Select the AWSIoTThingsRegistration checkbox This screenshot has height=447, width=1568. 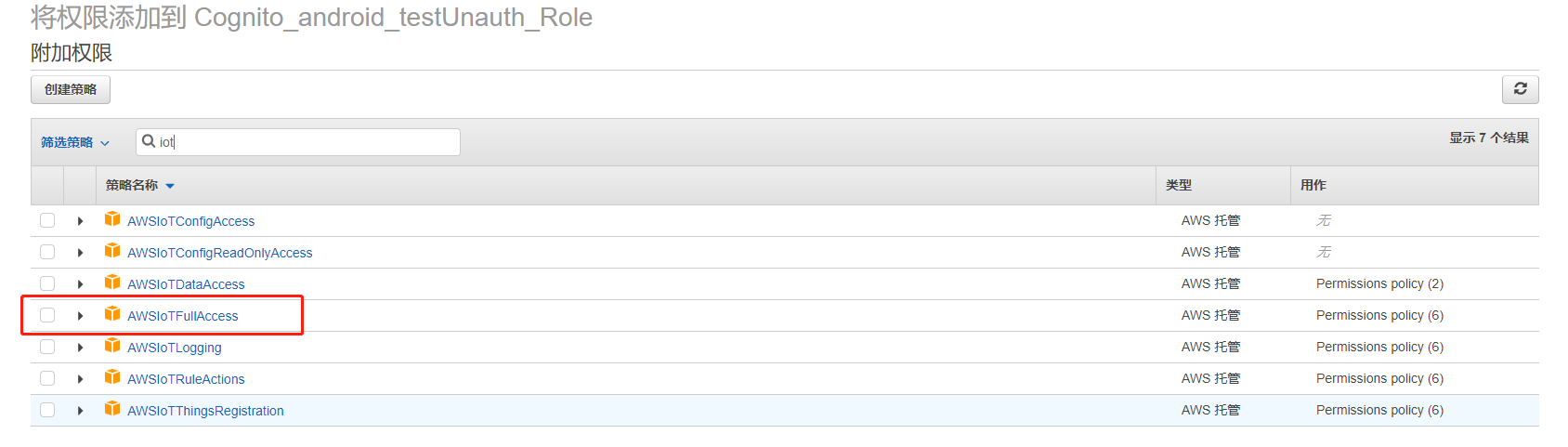(47, 410)
